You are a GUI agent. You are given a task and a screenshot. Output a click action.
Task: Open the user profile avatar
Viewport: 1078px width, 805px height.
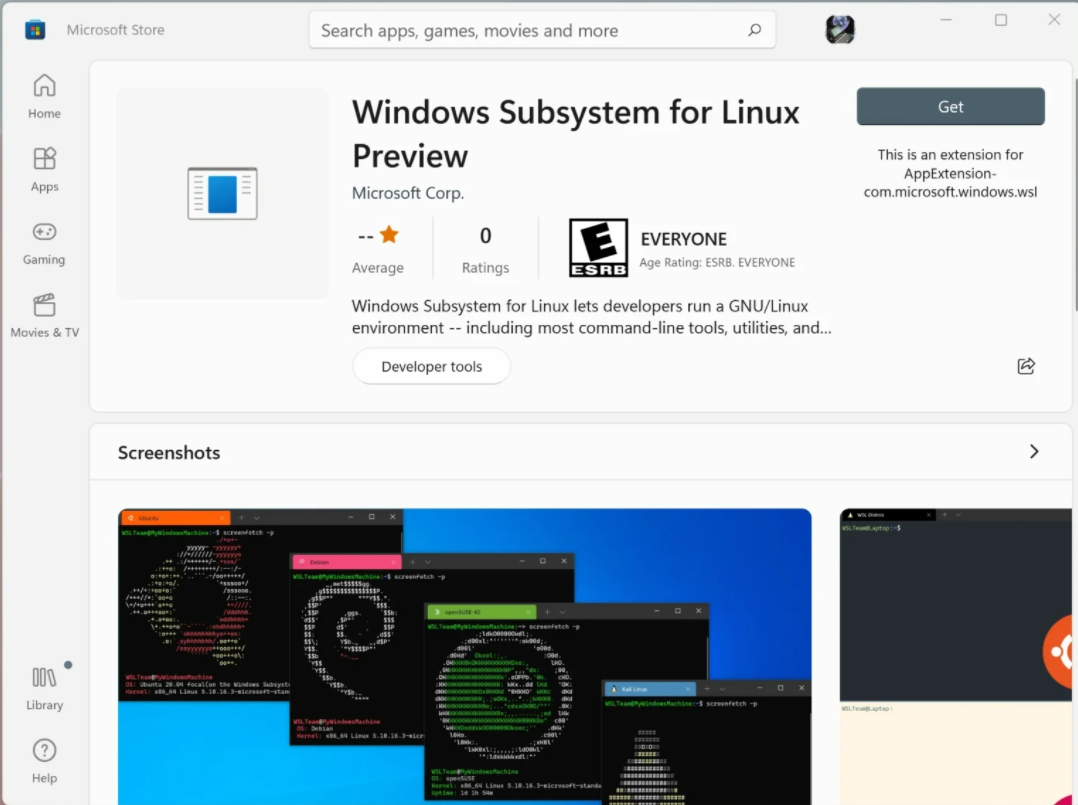[x=840, y=30]
